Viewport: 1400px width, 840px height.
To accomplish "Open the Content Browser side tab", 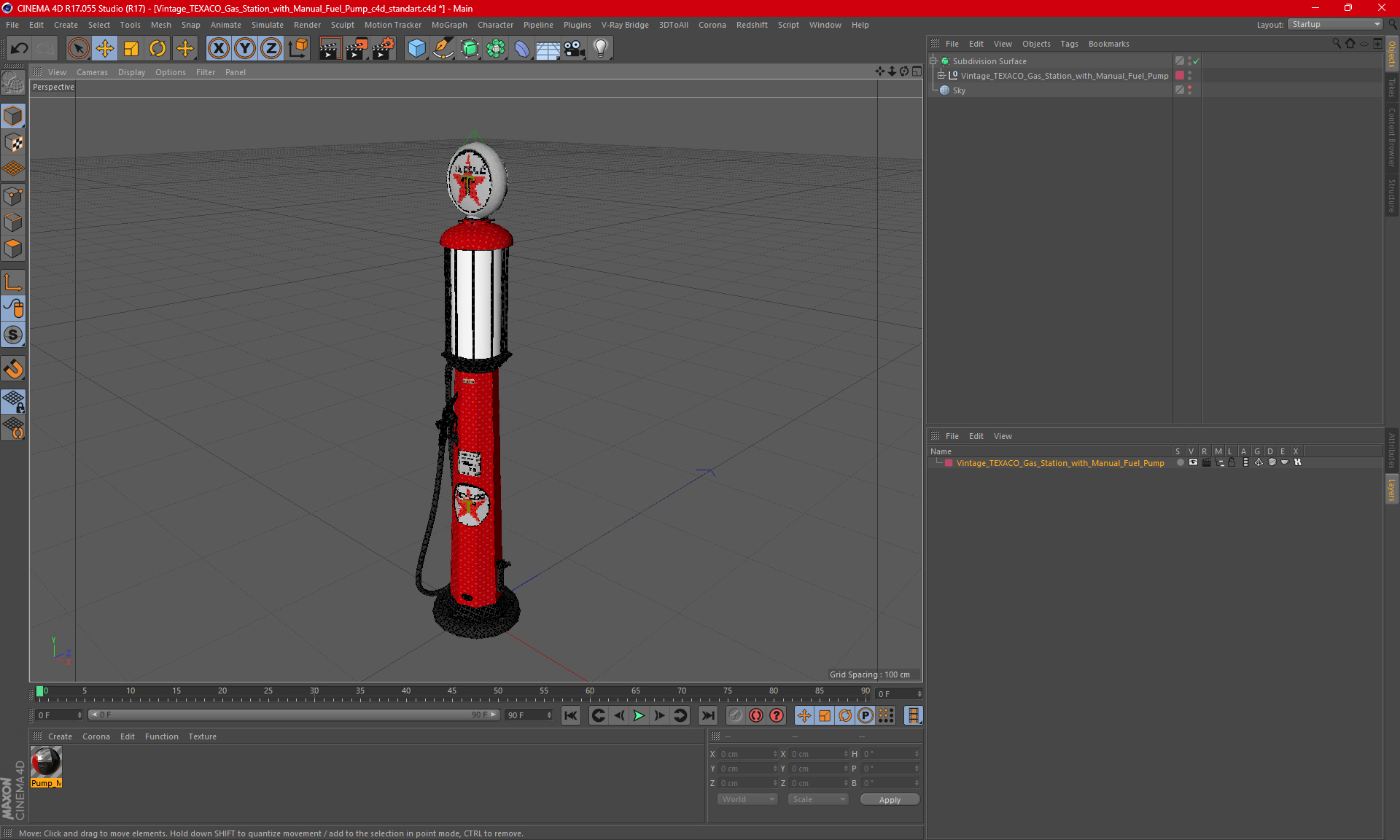I will 1391,137.
